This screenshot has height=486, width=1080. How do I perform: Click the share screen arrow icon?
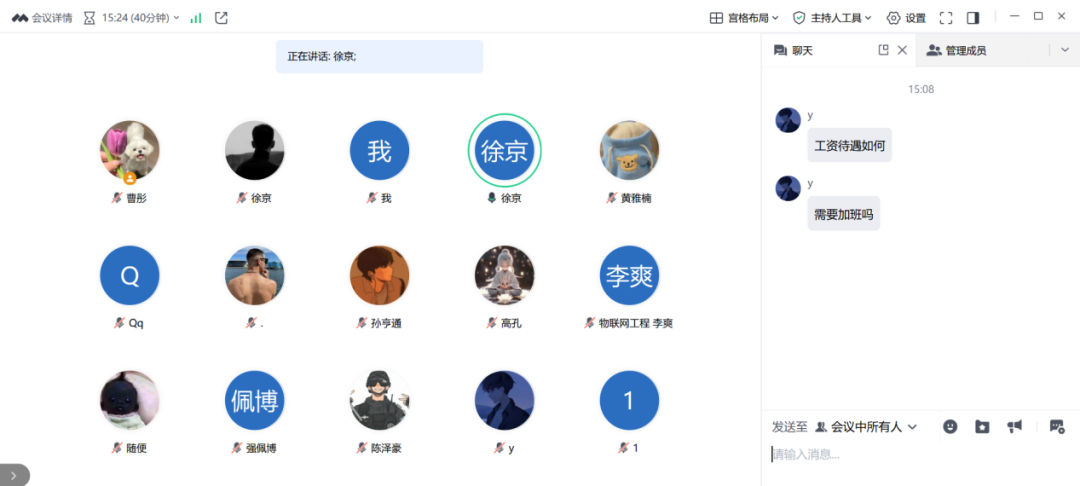[x=221, y=18]
